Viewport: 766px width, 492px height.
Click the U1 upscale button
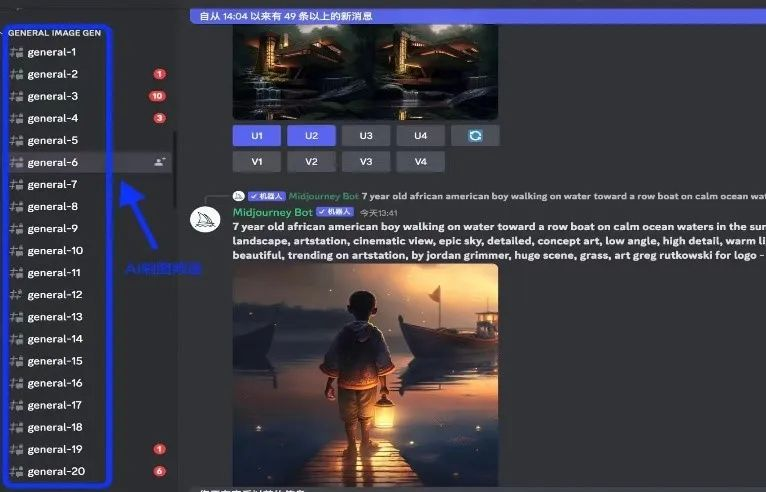click(257, 135)
